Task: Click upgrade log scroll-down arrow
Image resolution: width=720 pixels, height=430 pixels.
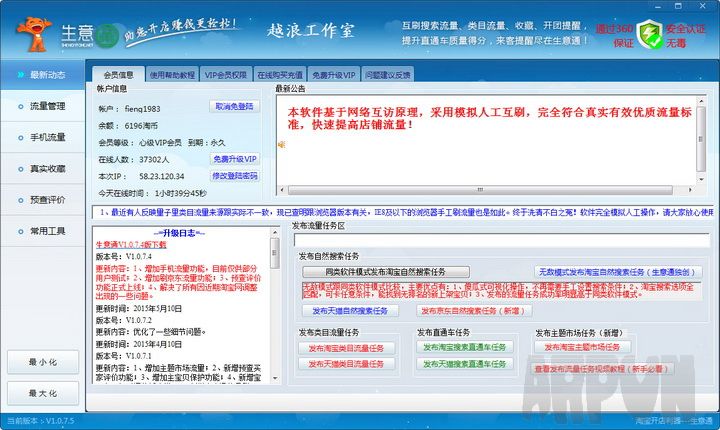Action: click(x=275, y=379)
